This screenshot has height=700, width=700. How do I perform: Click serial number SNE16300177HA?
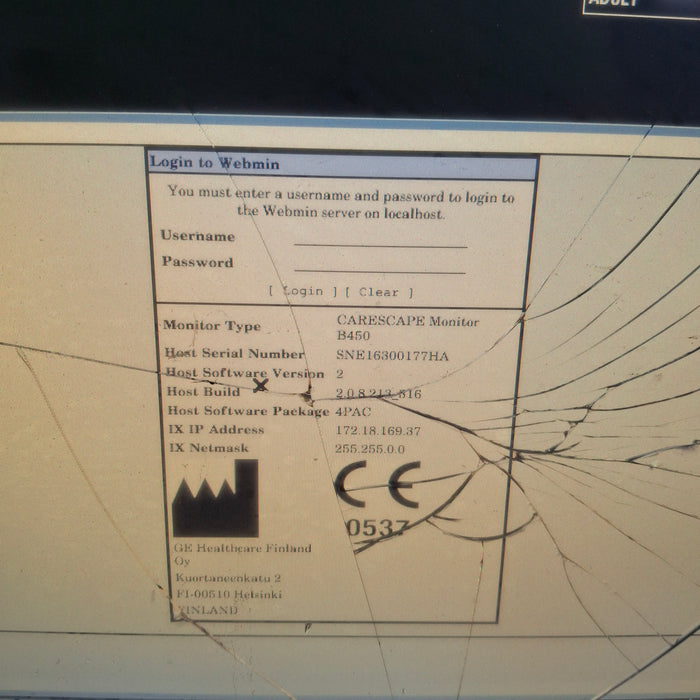(x=392, y=355)
